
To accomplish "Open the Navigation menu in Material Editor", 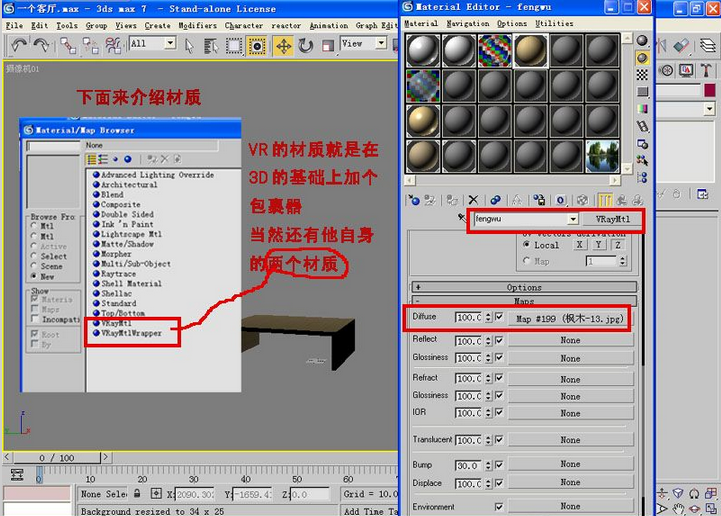I will pyautogui.click(x=468, y=23).
